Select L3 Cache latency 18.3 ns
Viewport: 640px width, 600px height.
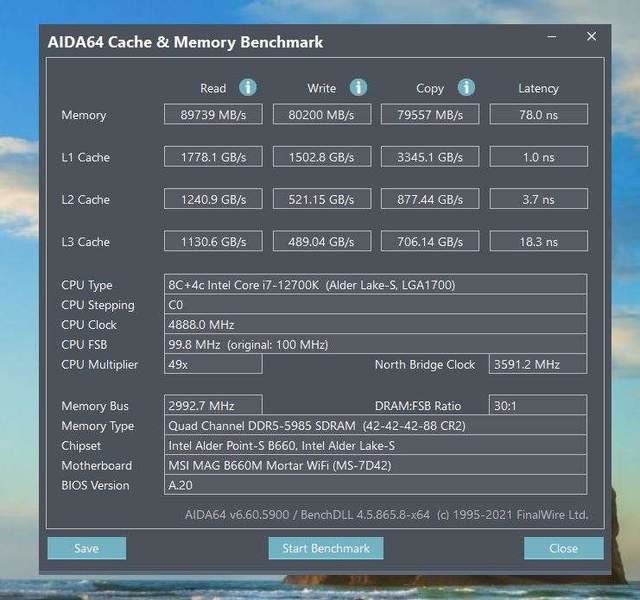(x=538, y=241)
